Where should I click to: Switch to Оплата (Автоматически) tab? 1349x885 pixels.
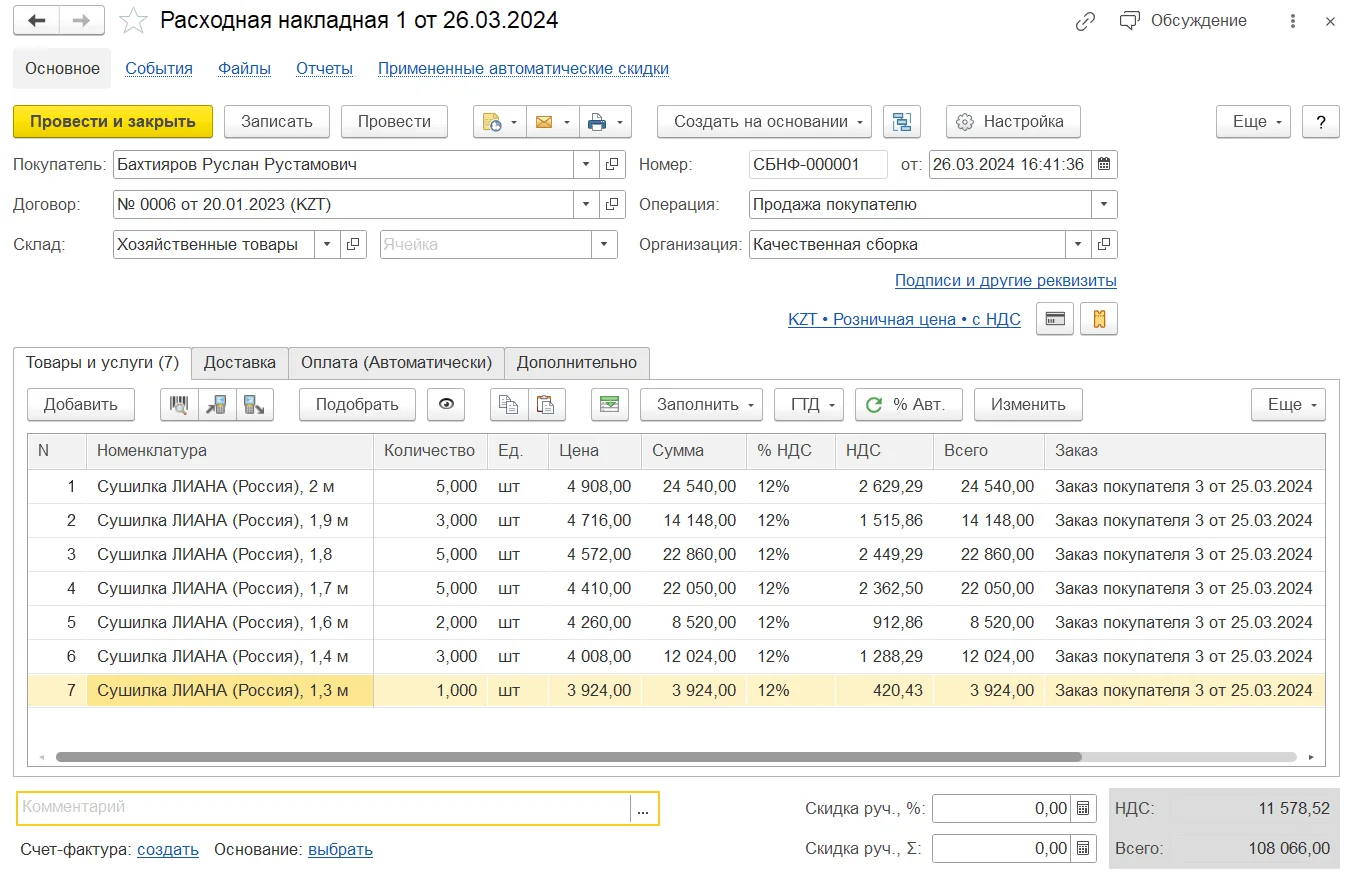pos(397,363)
